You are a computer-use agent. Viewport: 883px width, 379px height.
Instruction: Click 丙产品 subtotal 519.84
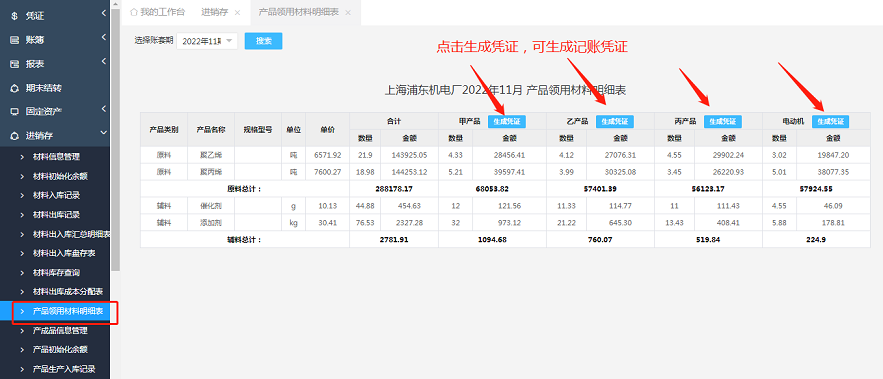pyautogui.click(x=708, y=239)
